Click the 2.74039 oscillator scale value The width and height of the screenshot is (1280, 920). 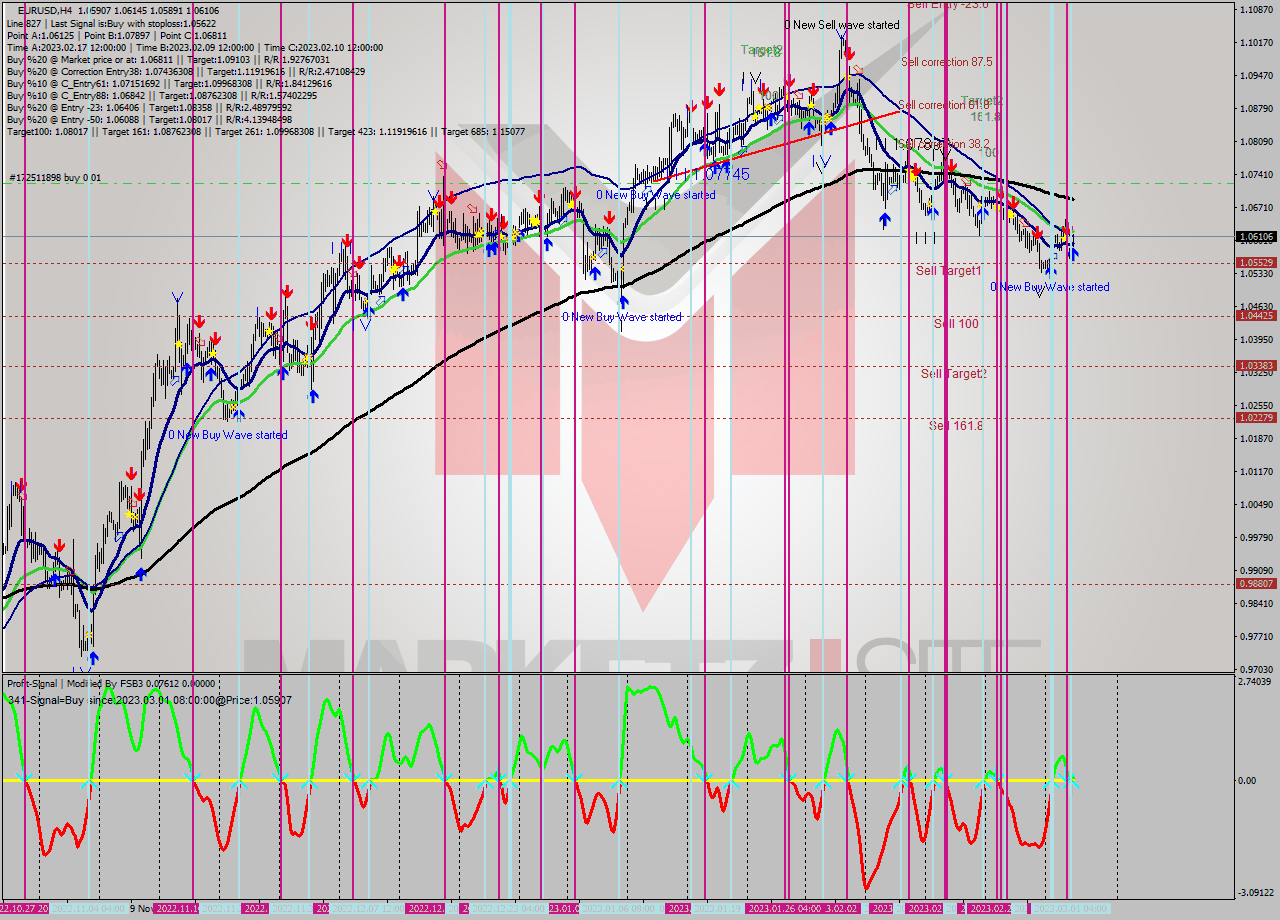(1255, 682)
